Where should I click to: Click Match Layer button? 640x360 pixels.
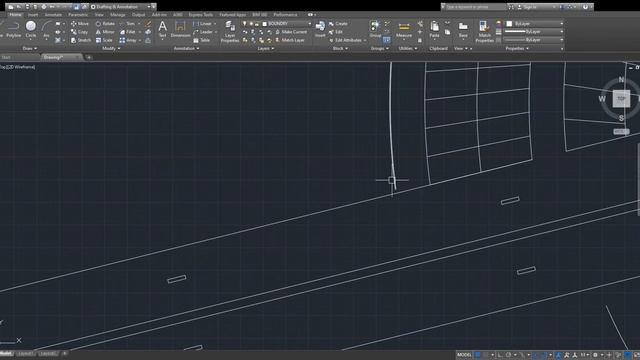click(290, 40)
